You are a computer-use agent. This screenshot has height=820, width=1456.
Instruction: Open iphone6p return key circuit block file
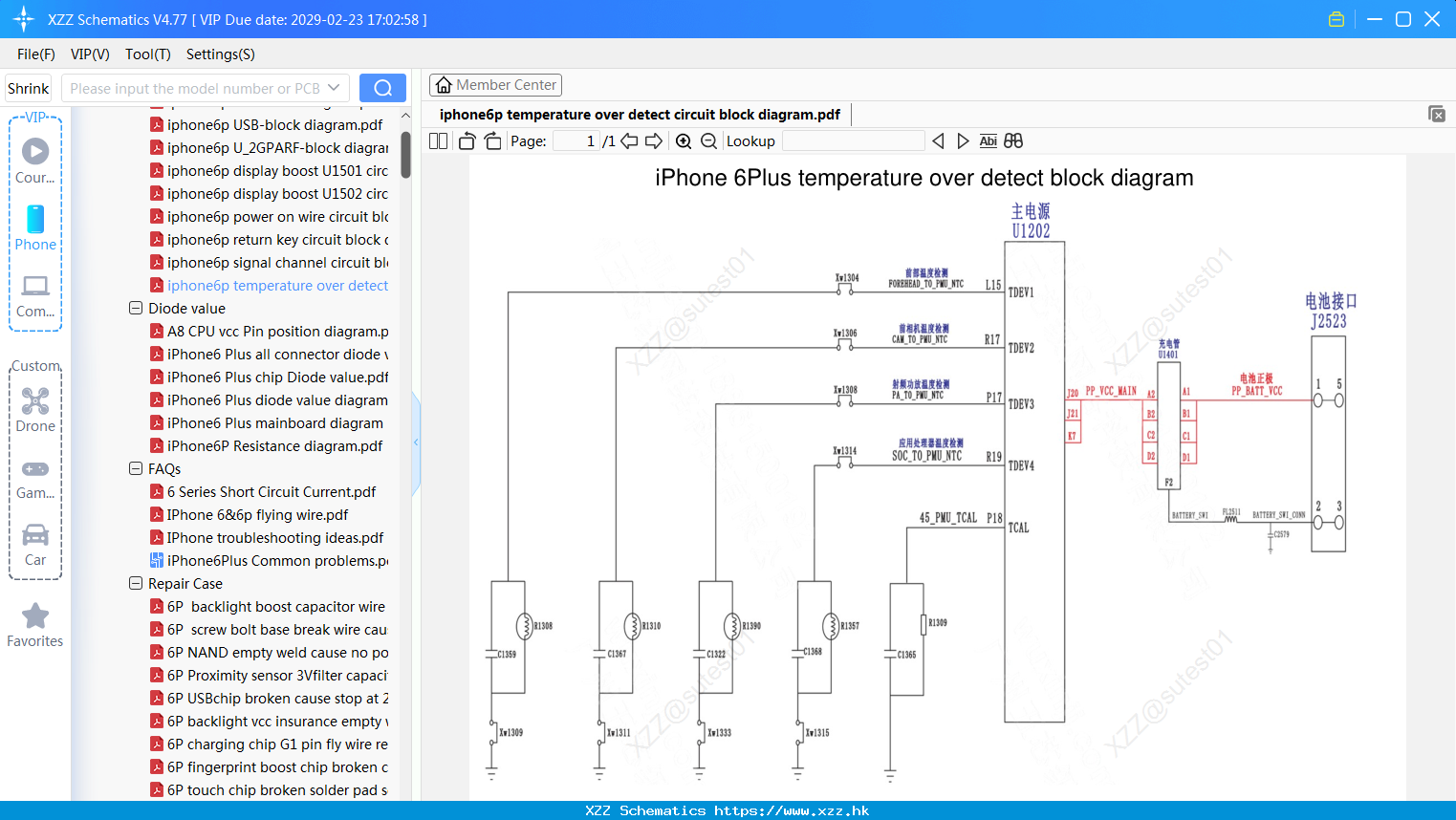(270, 240)
